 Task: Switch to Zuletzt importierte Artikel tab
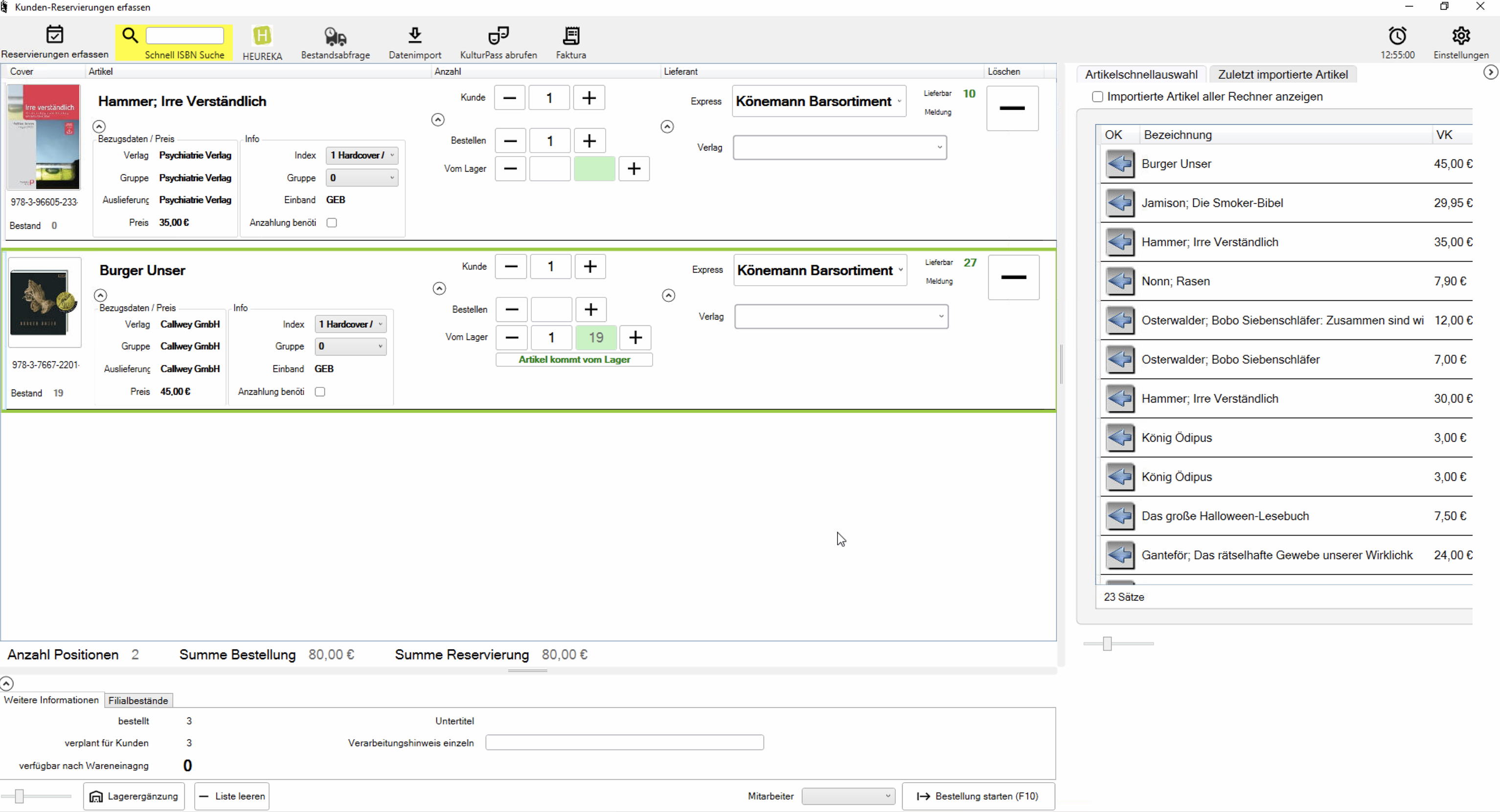point(1283,74)
